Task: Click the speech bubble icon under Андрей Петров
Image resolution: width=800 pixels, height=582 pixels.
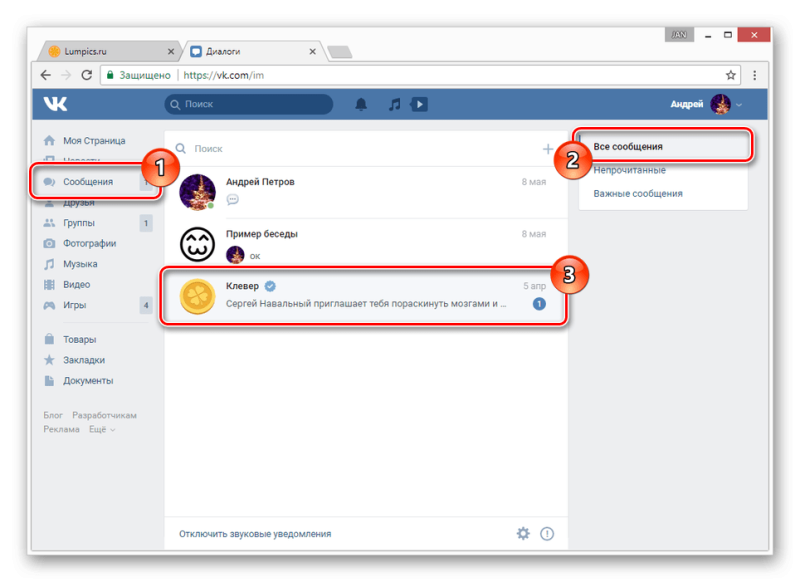Action: click(233, 199)
